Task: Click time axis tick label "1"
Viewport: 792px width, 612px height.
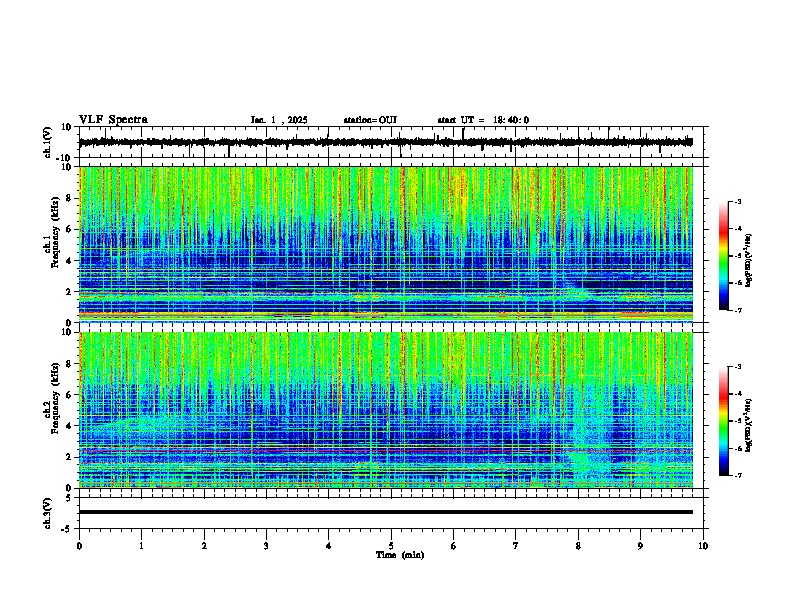Action: coord(141,546)
